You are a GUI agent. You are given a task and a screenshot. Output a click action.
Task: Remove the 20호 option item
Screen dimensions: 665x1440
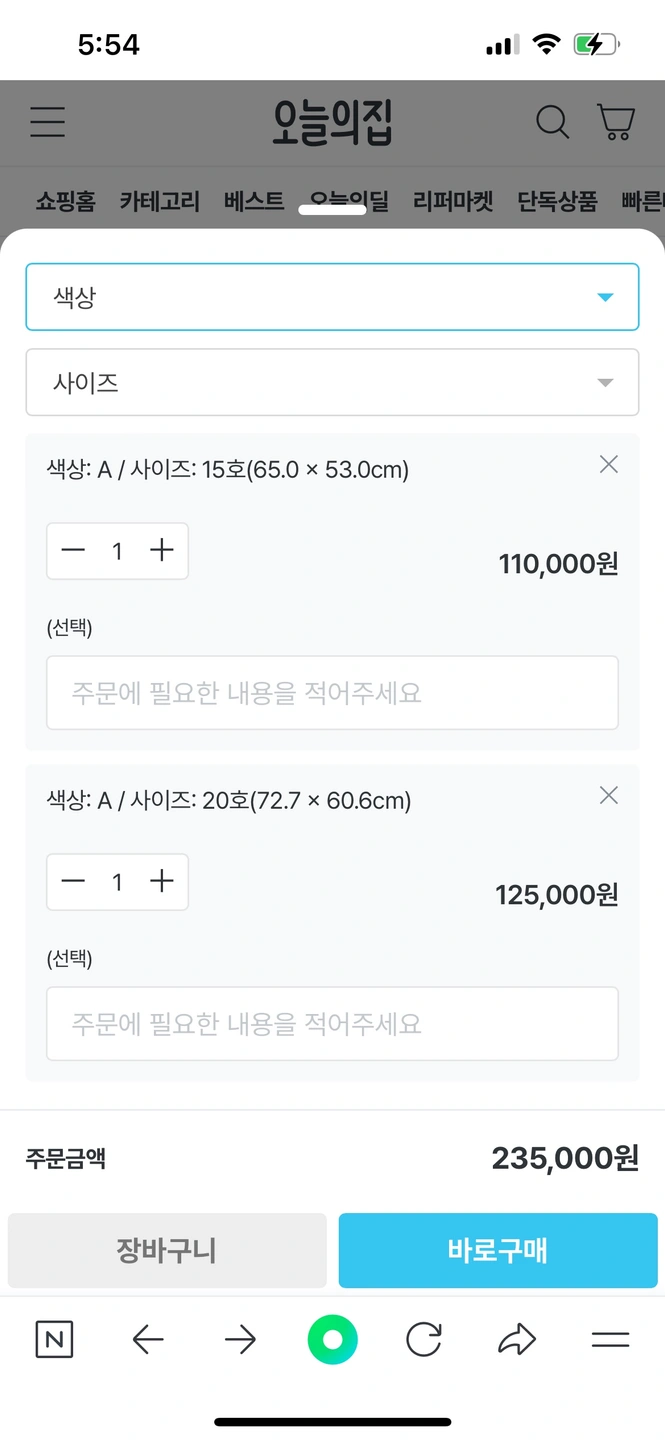pos(608,795)
